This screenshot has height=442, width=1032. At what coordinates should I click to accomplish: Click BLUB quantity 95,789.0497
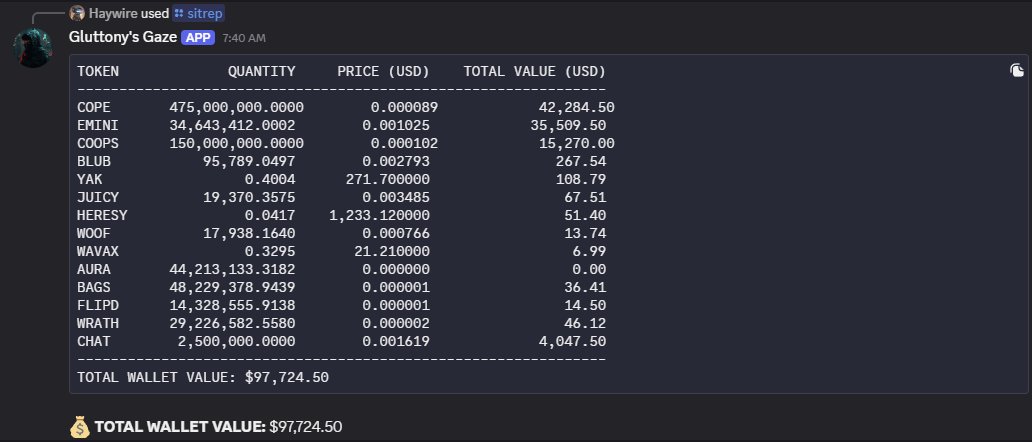tap(249, 161)
